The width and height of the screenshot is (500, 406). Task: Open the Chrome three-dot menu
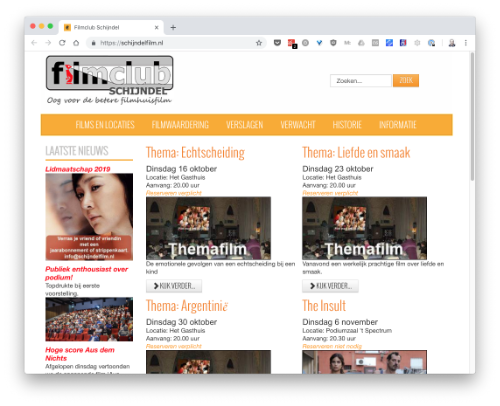[466, 43]
